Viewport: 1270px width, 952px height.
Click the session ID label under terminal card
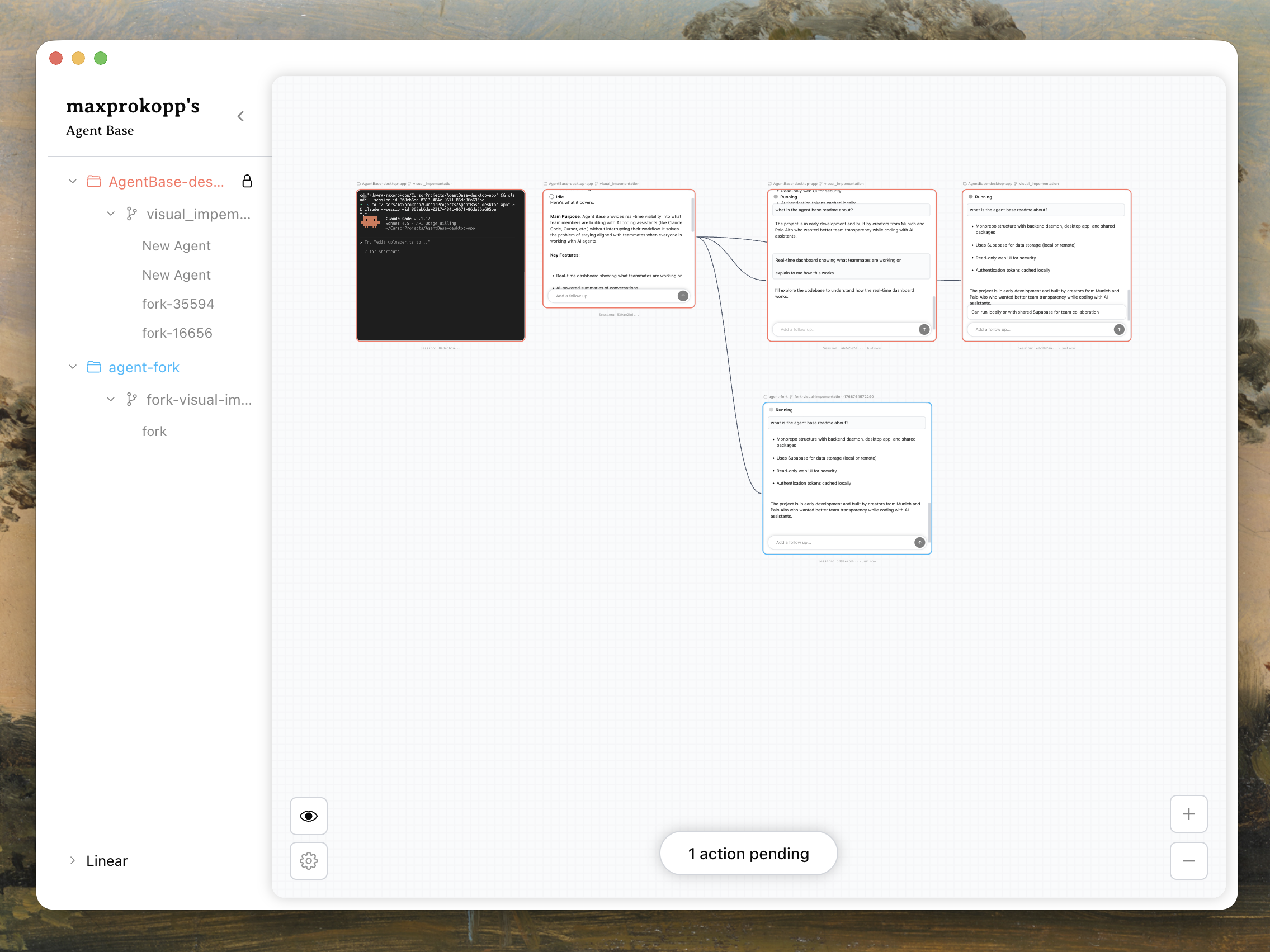coord(440,348)
